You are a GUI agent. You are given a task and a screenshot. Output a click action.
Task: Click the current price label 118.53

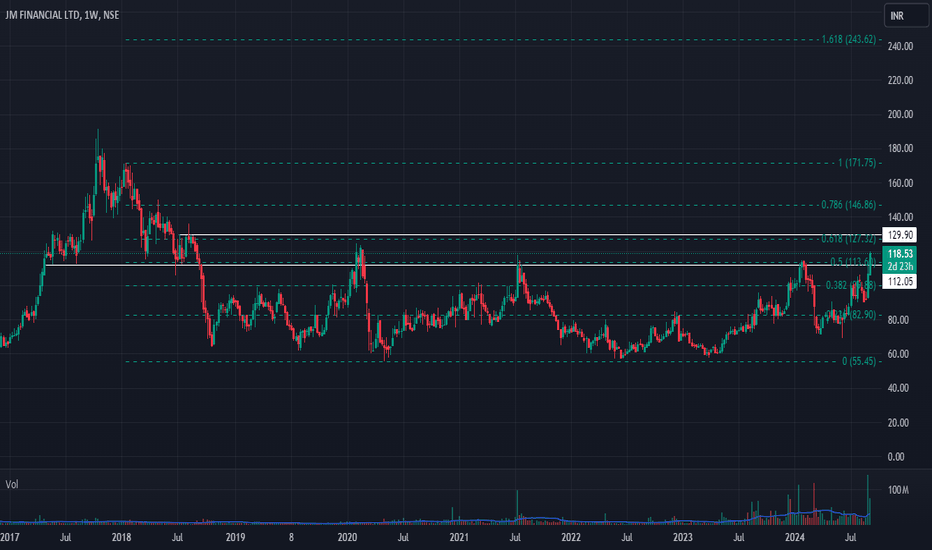pos(899,254)
